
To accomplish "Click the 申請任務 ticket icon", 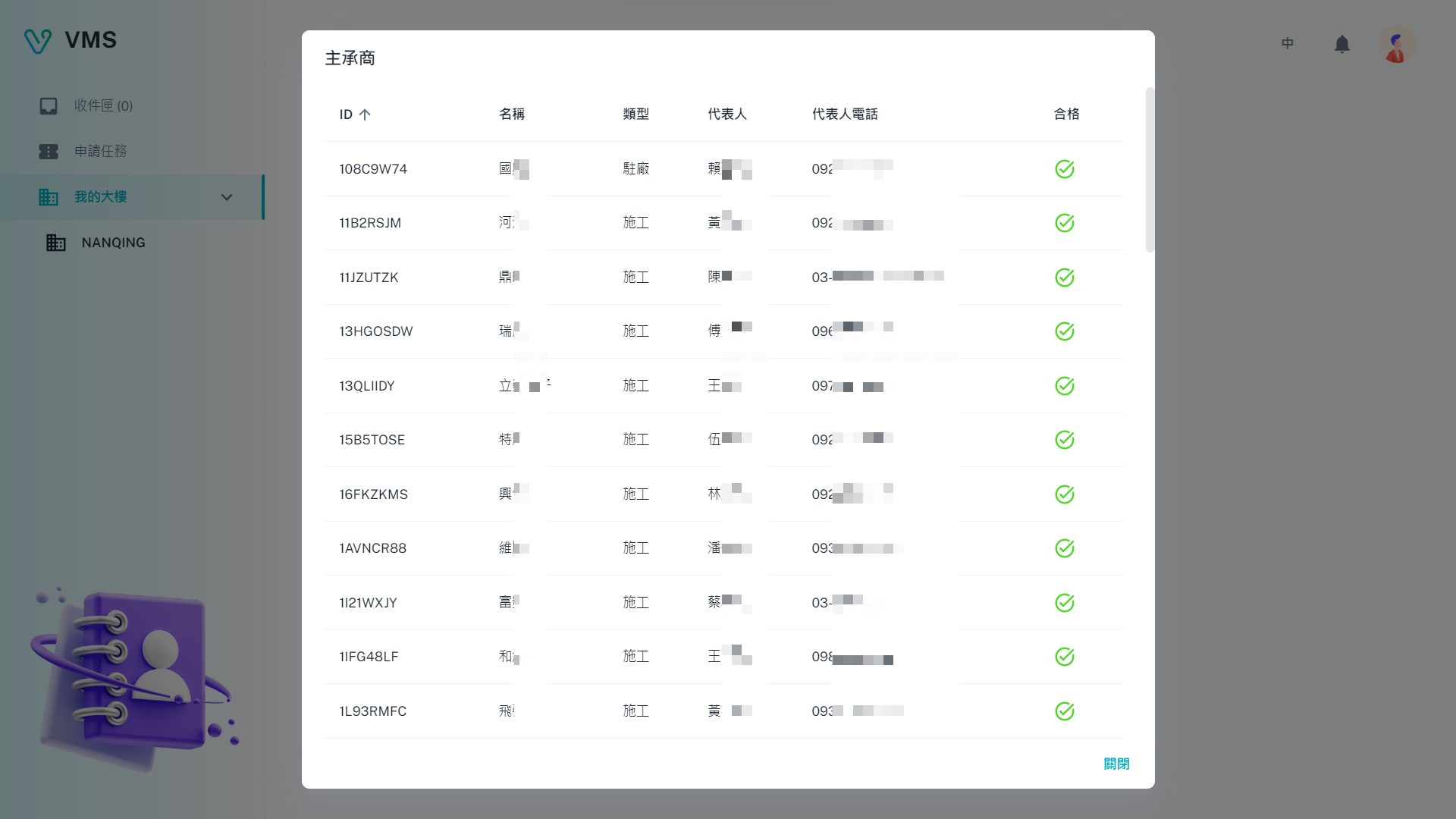I will pos(49,152).
